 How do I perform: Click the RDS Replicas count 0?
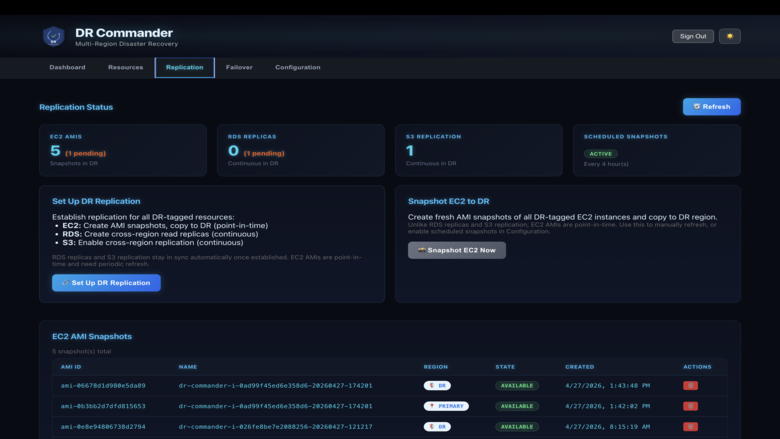click(x=233, y=150)
